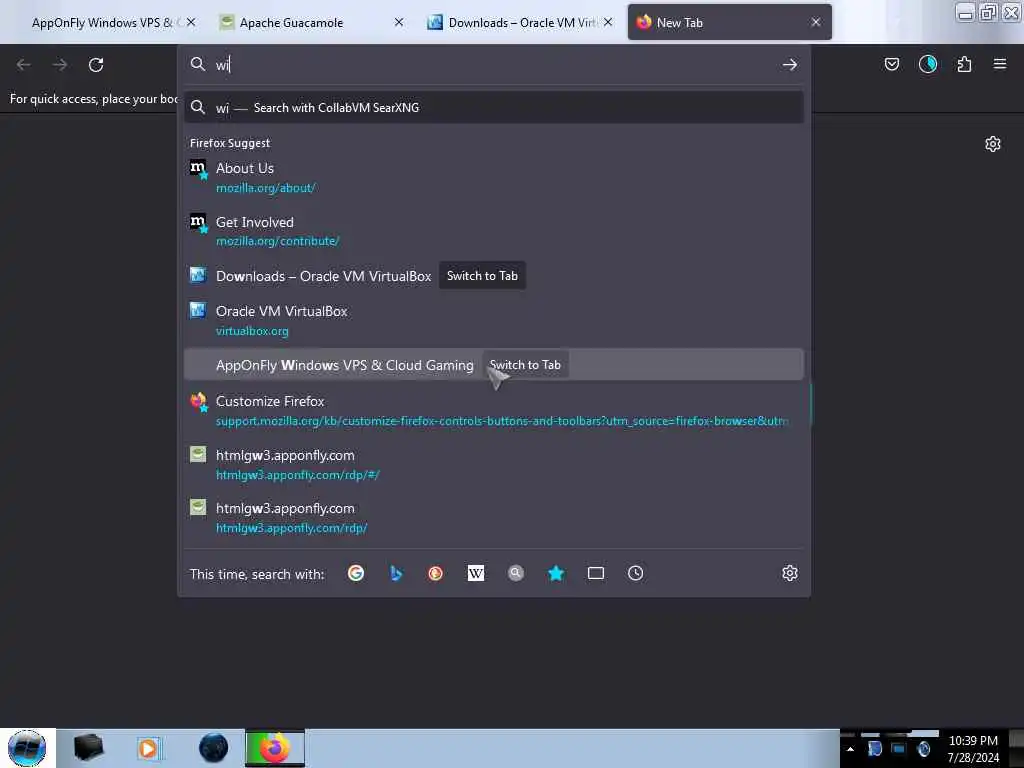Click the monitor tray icon in system tray
Screen dimensions: 1024x768
[x=899, y=749]
